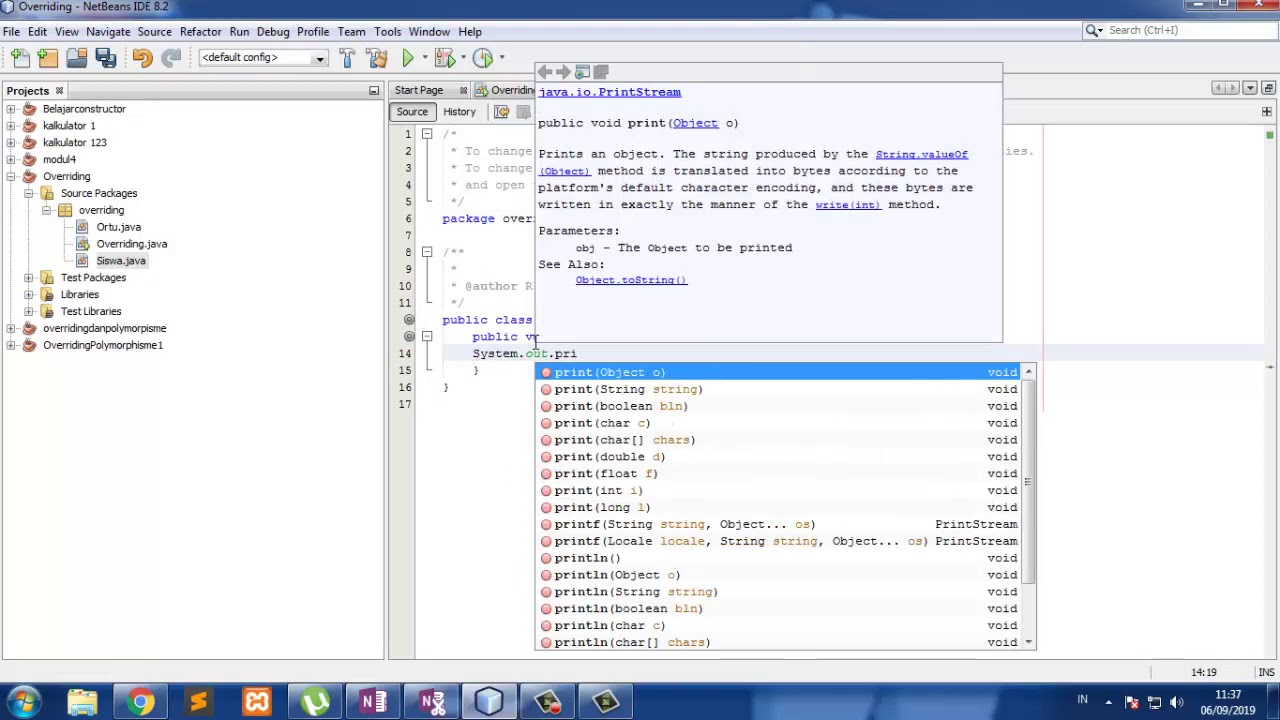1280x720 pixels.
Task: Open the Refactor menu
Action: pos(200,32)
